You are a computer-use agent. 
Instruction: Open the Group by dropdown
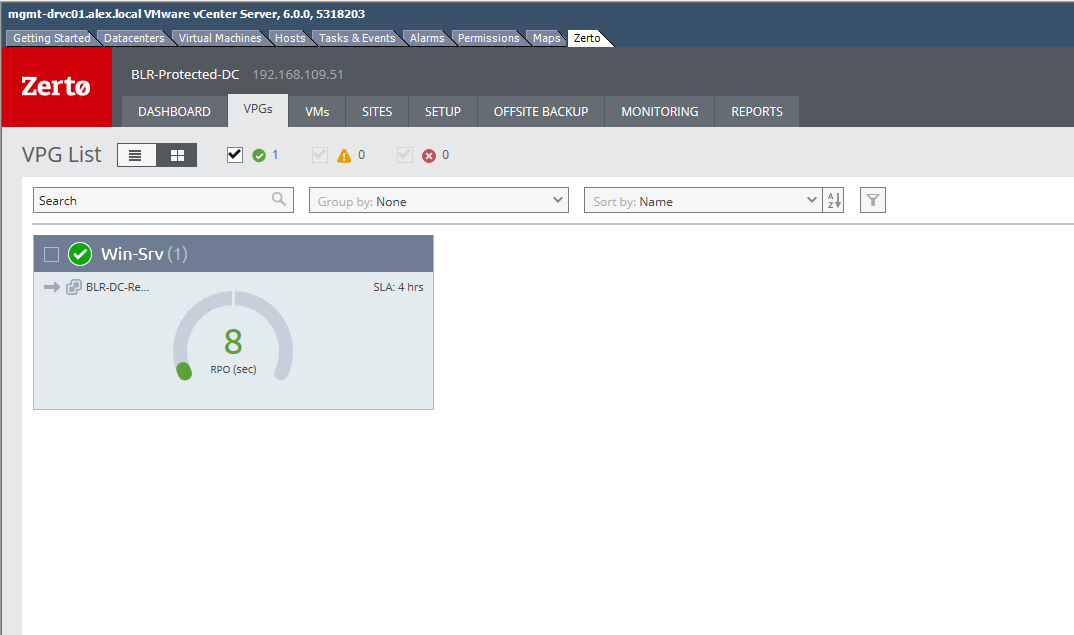(x=438, y=201)
